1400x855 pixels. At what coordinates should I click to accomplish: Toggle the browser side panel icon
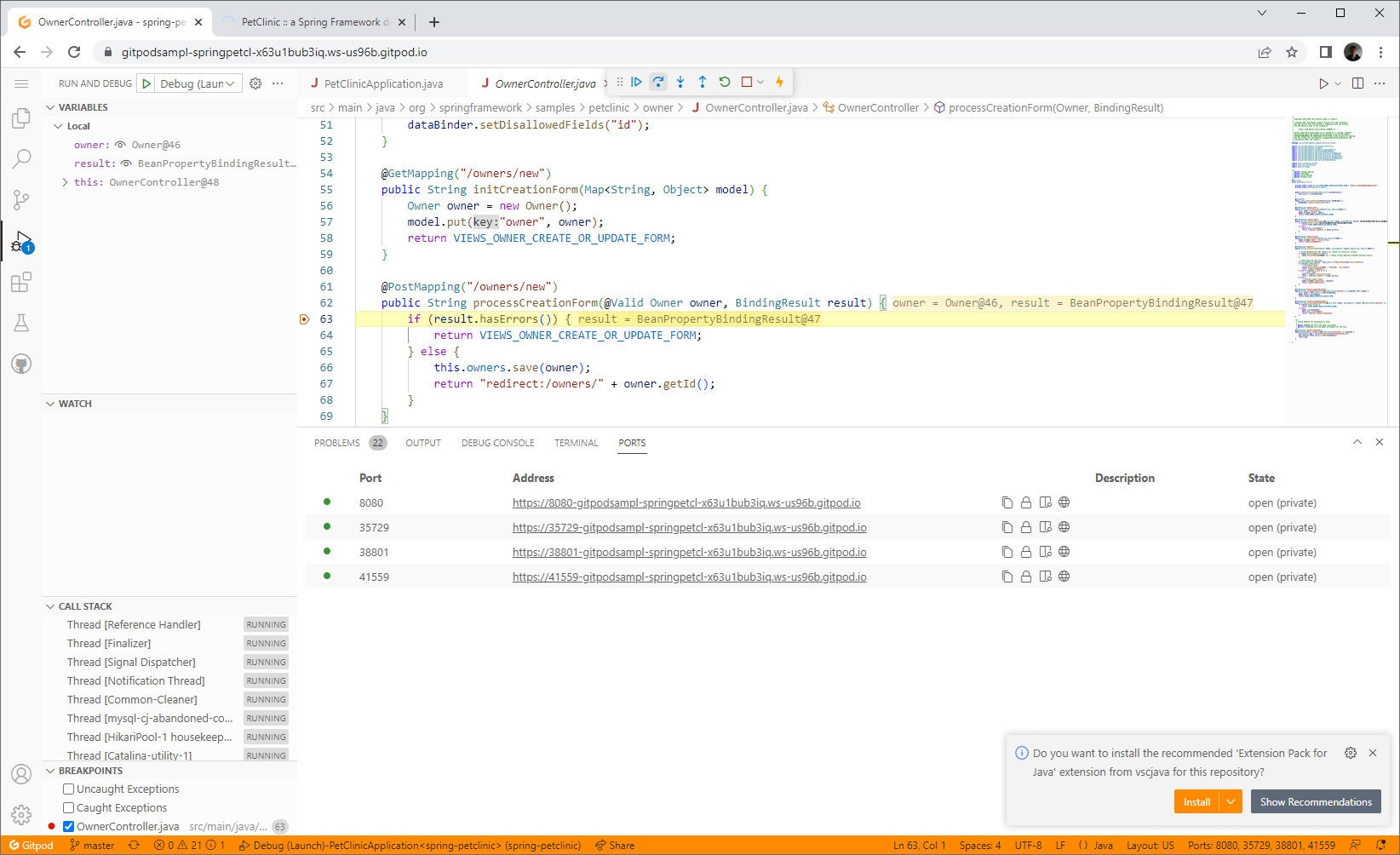click(x=1325, y=52)
